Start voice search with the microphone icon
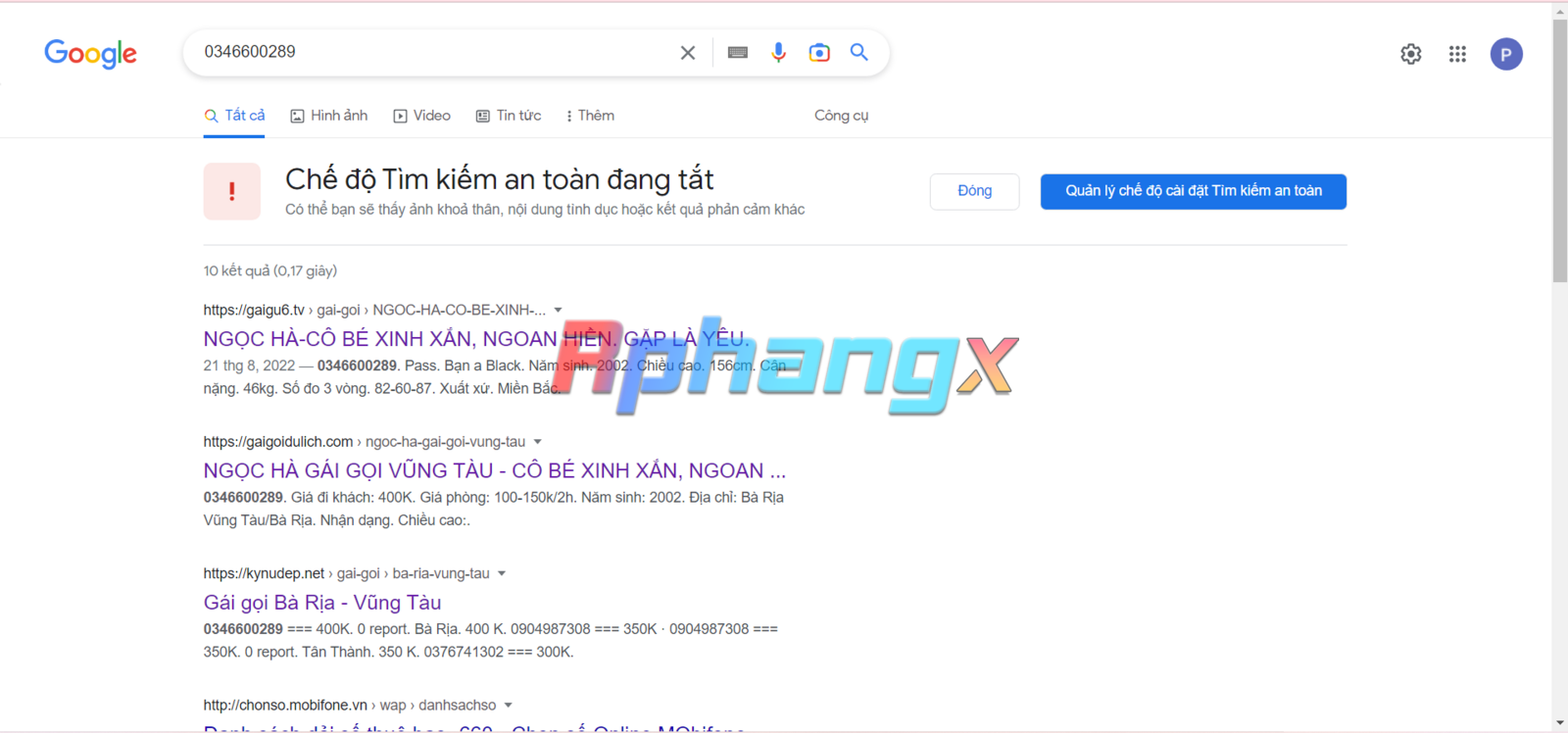The image size is (1568, 733). [778, 53]
